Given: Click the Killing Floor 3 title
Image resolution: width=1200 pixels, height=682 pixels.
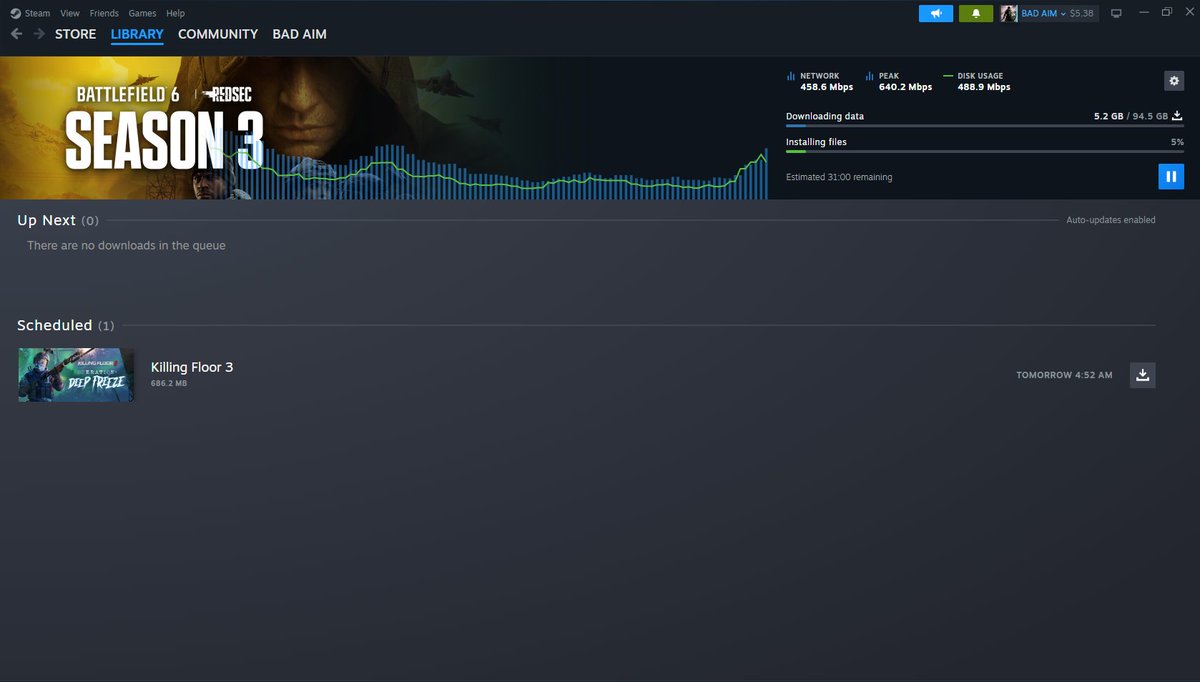Looking at the screenshot, I should tap(192, 367).
